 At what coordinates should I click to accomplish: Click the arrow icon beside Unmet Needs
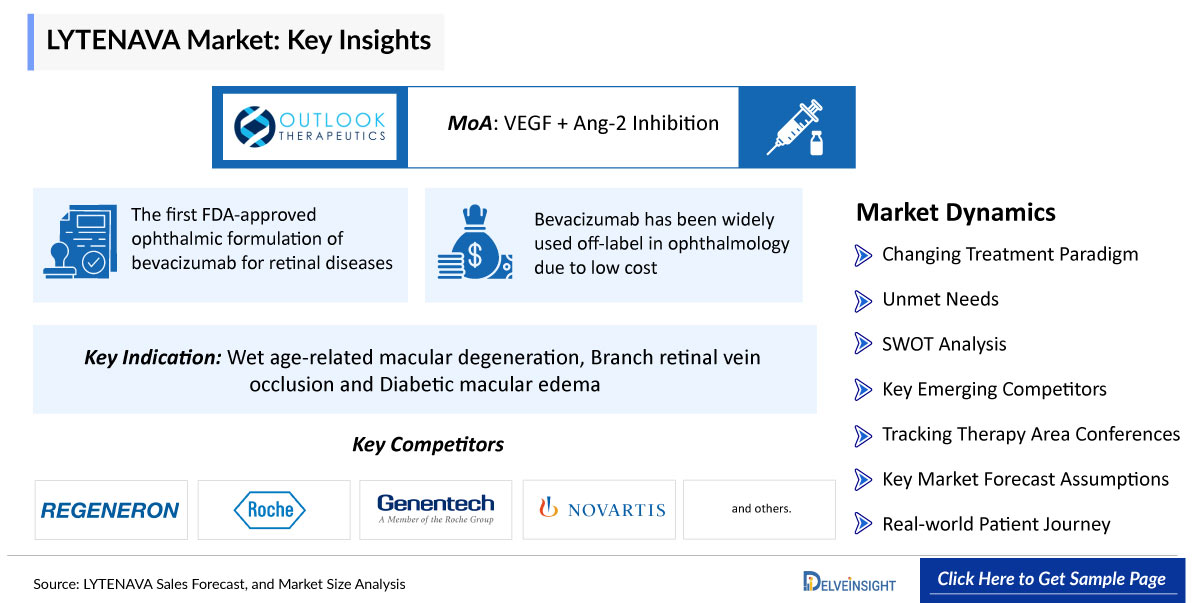coord(863,300)
